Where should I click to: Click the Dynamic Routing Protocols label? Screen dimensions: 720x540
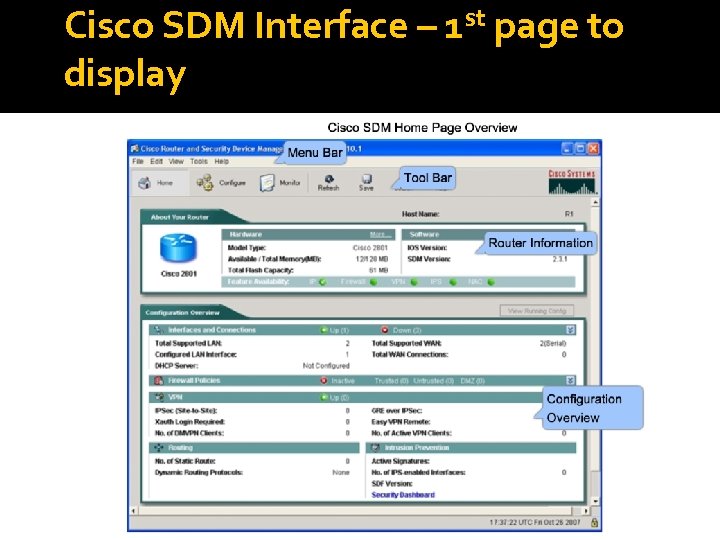pyautogui.click(x=199, y=472)
